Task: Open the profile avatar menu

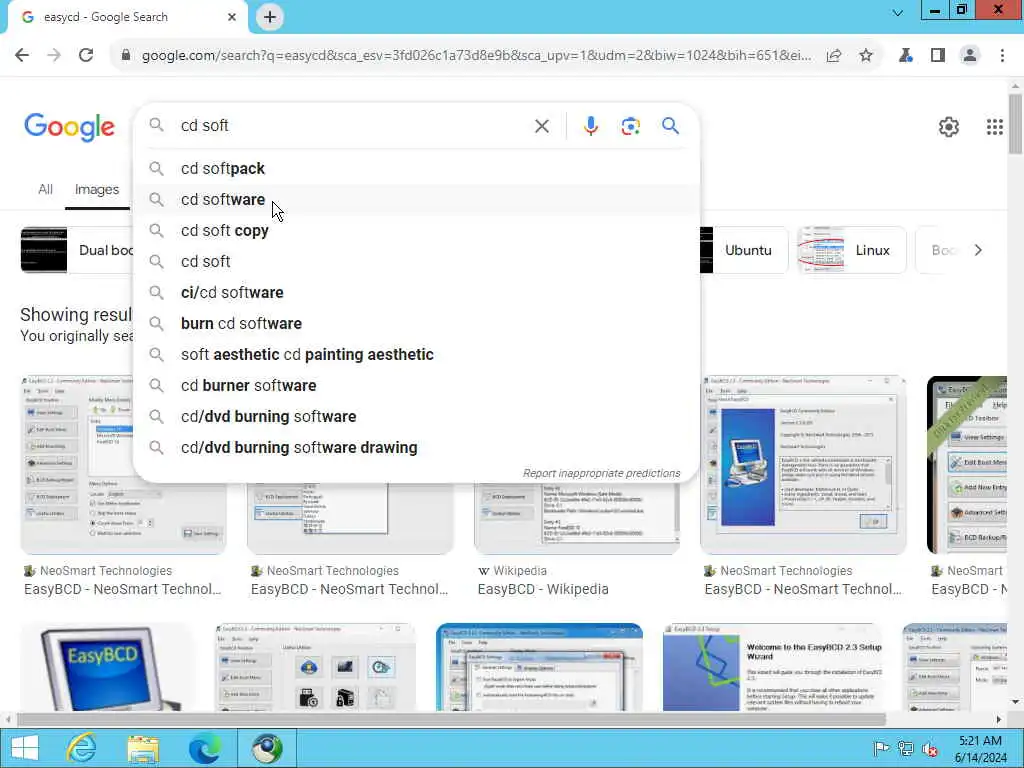Action: [x=970, y=56]
